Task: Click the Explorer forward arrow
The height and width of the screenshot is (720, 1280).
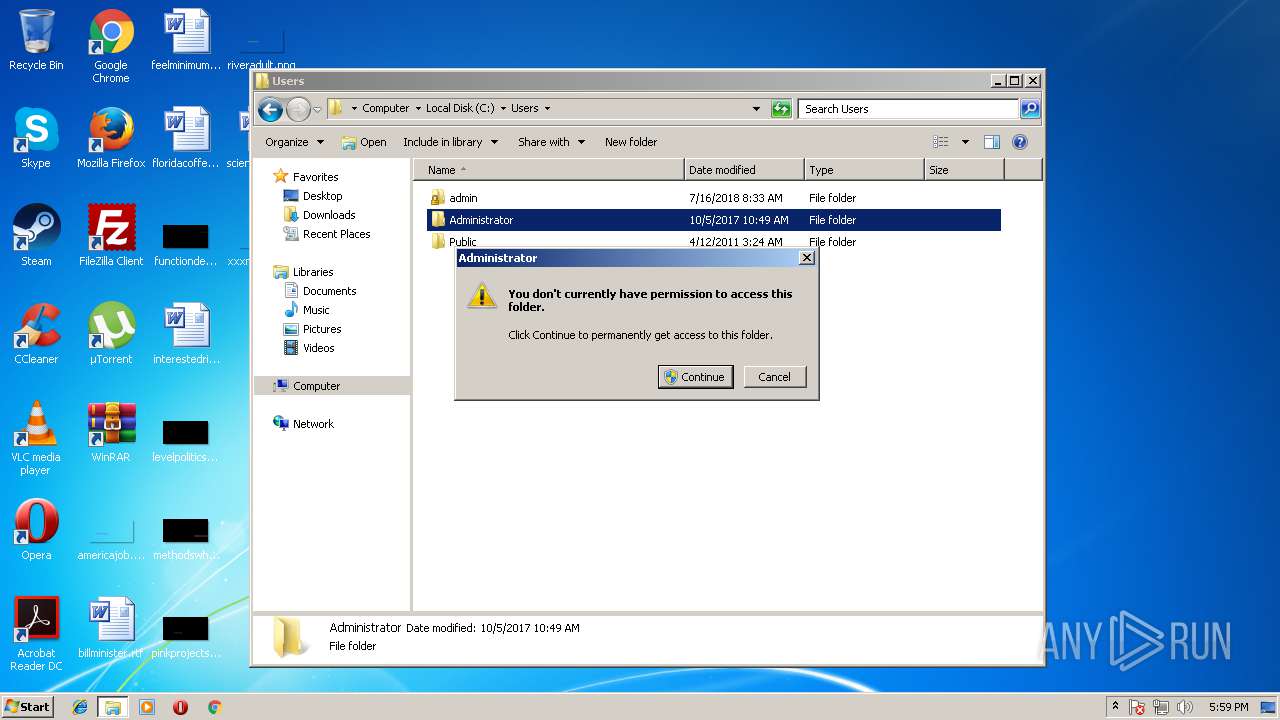Action: [x=298, y=109]
